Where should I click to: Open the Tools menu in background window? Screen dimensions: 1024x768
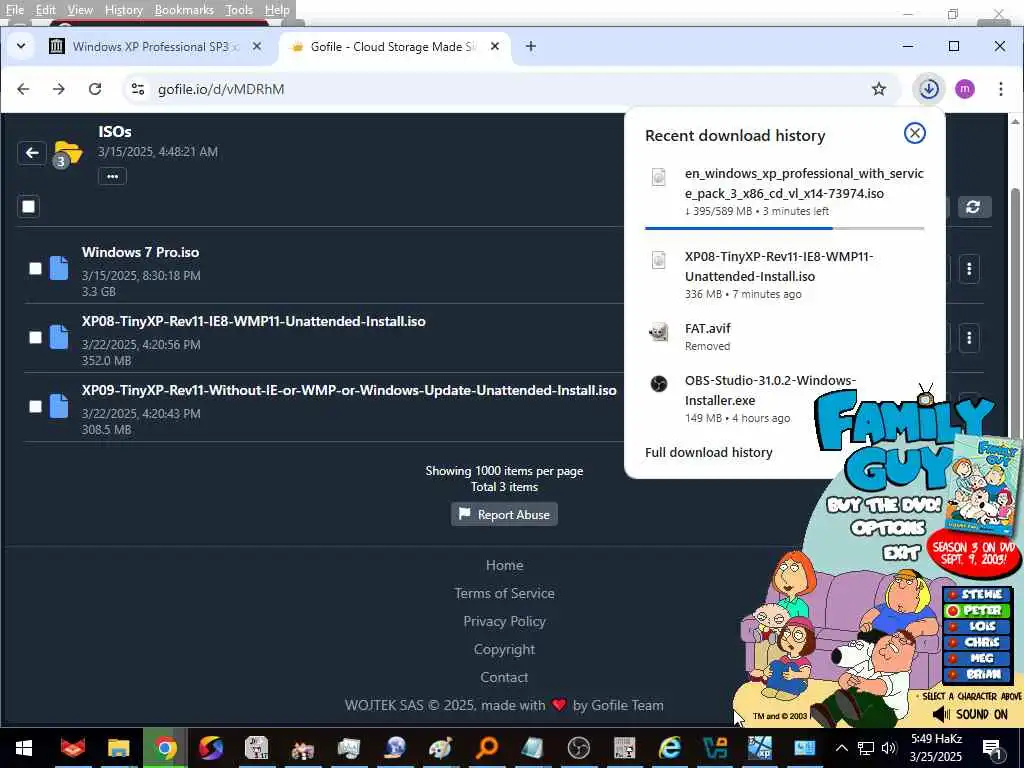tap(239, 10)
